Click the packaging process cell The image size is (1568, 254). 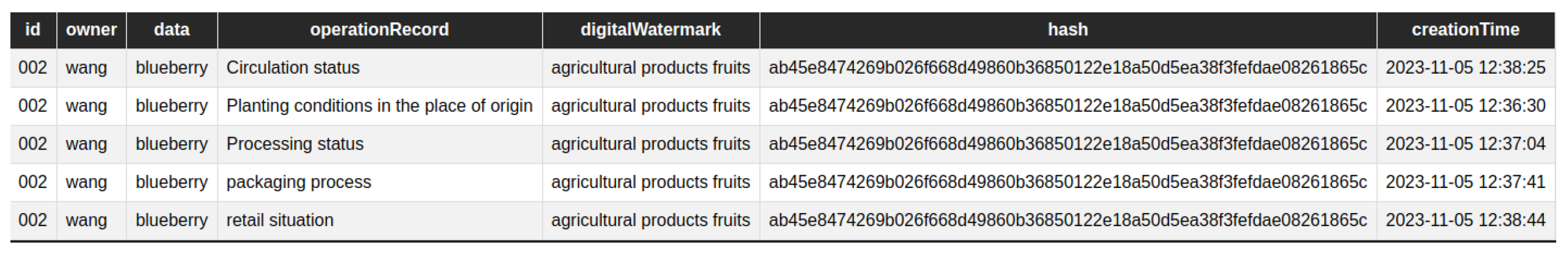coord(298,182)
